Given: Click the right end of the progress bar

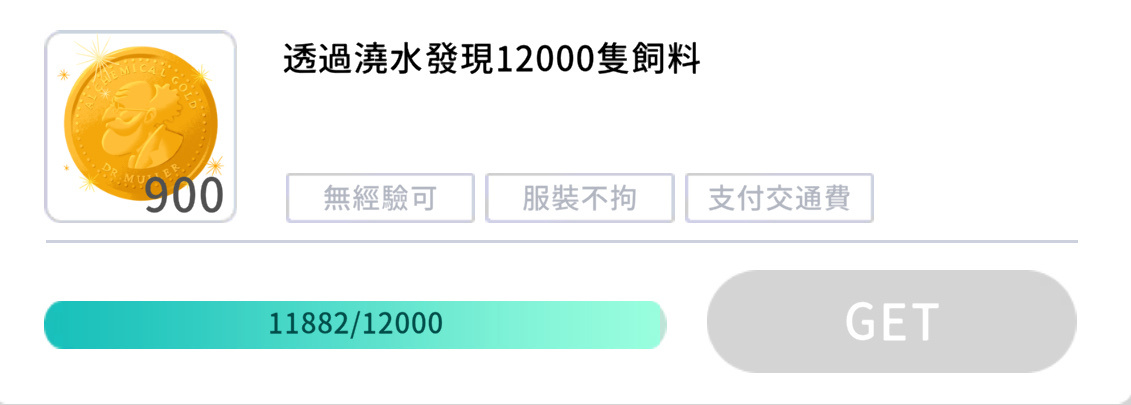Looking at the screenshot, I should pos(655,325).
